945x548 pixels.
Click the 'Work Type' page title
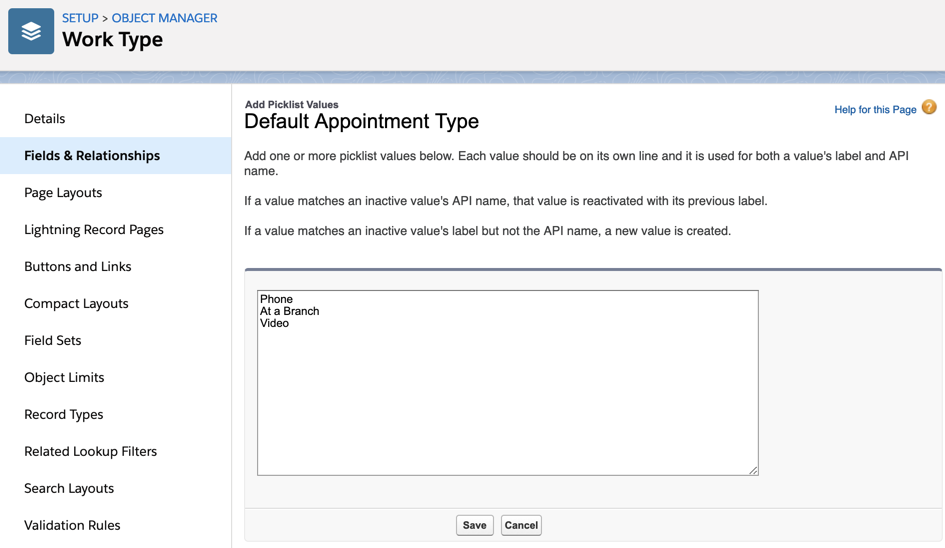(x=113, y=40)
